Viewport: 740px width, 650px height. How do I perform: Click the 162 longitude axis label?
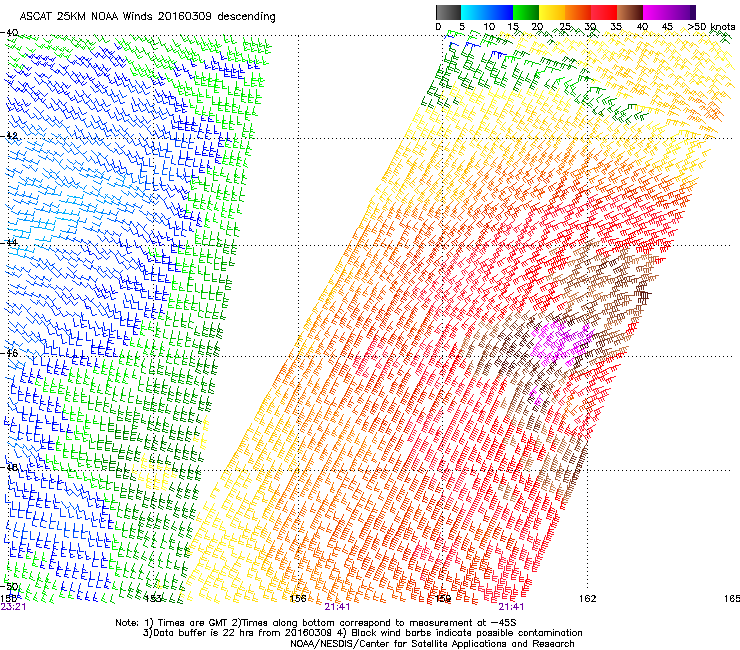point(588,599)
